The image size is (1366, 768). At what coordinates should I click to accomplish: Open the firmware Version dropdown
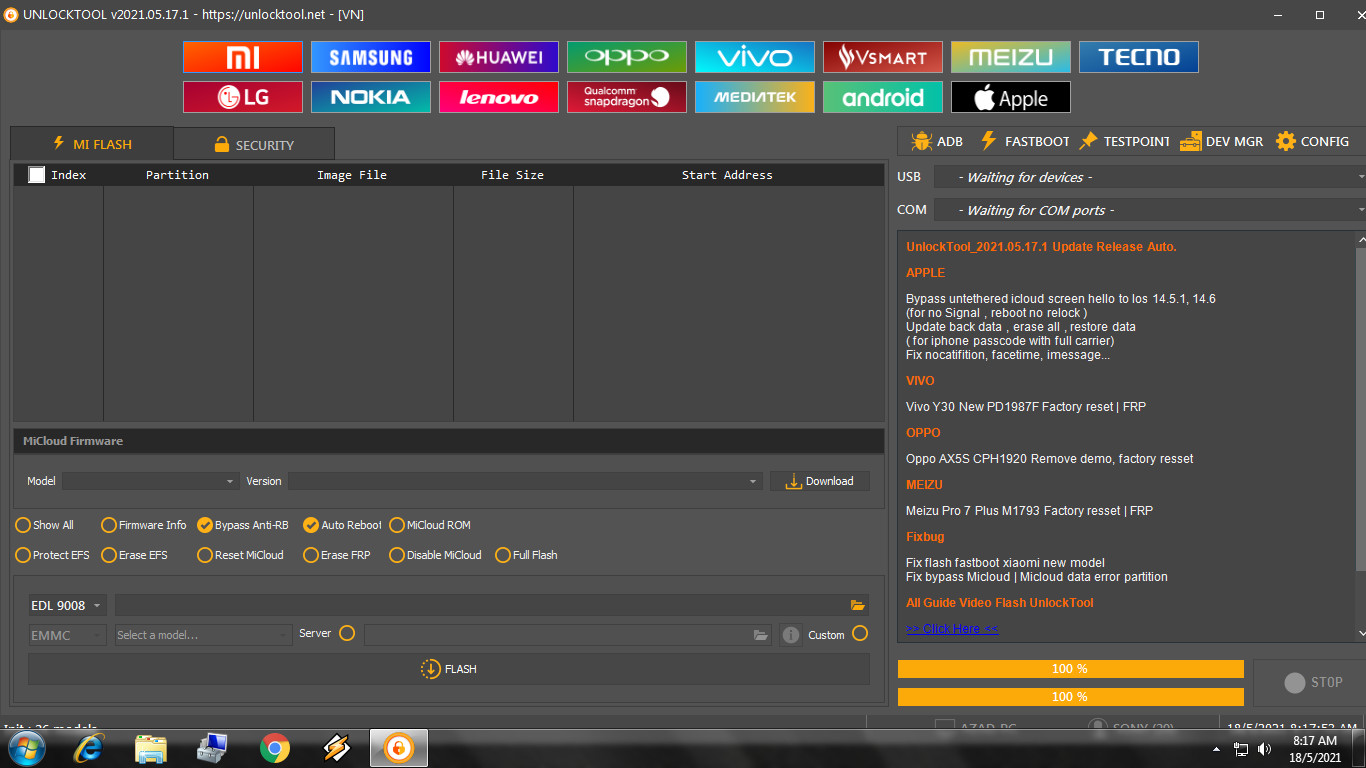tap(525, 481)
